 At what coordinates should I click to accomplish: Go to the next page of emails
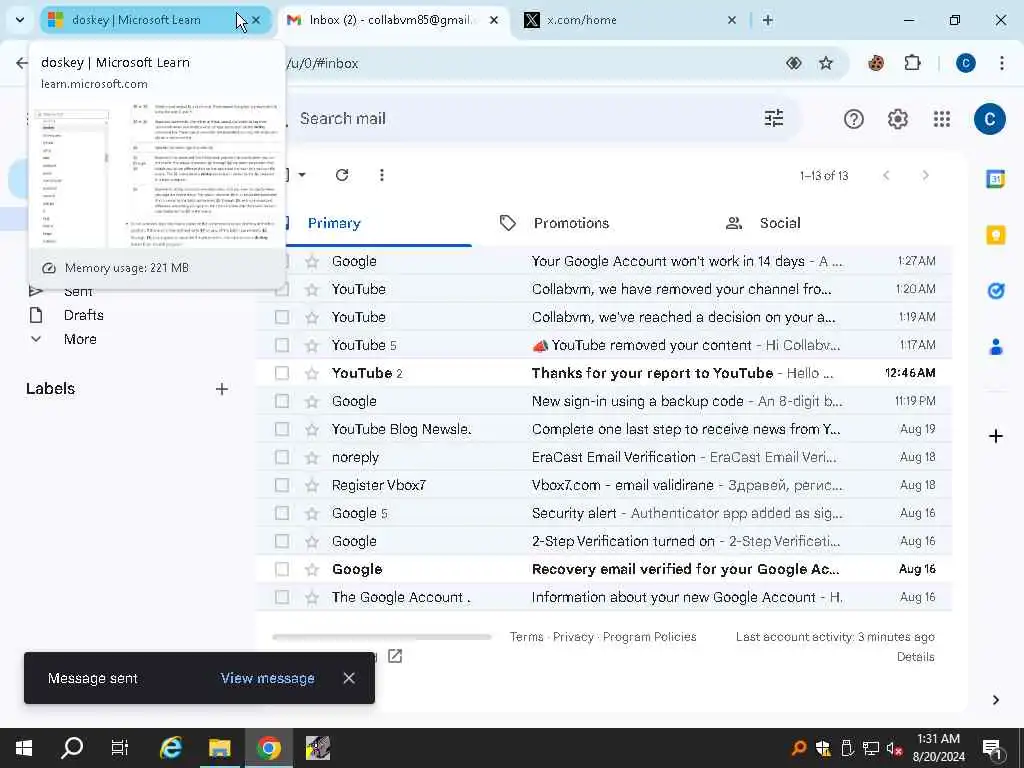pyautogui.click(x=925, y=175)
